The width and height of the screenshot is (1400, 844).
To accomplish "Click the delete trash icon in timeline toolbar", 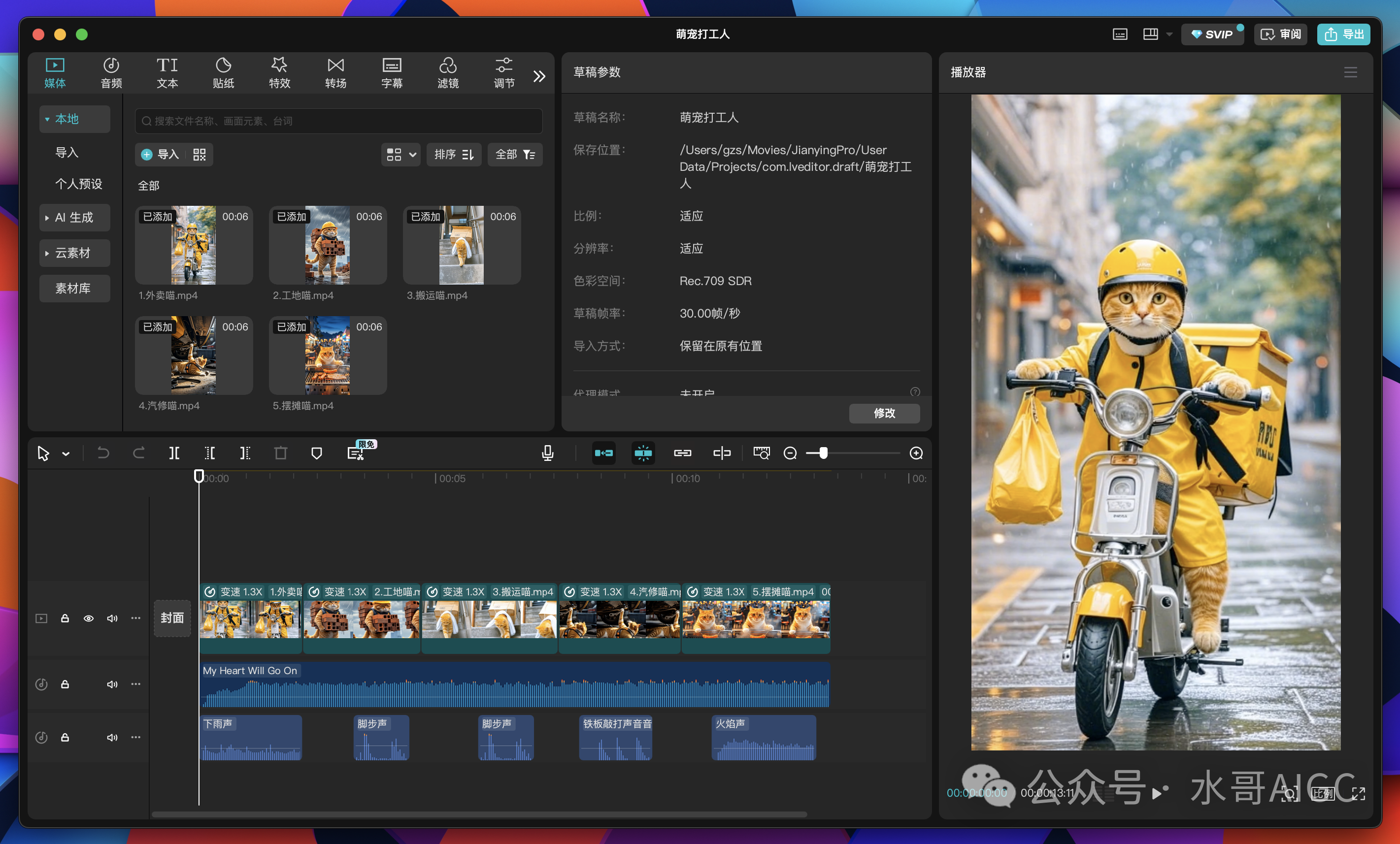I will [x=281, y=453].
